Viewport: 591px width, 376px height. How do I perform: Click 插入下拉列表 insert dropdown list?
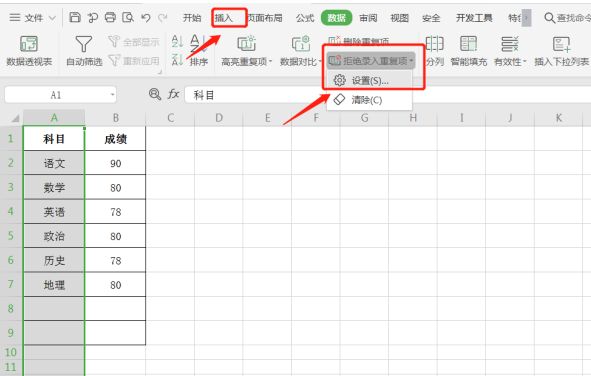[562, 51]
